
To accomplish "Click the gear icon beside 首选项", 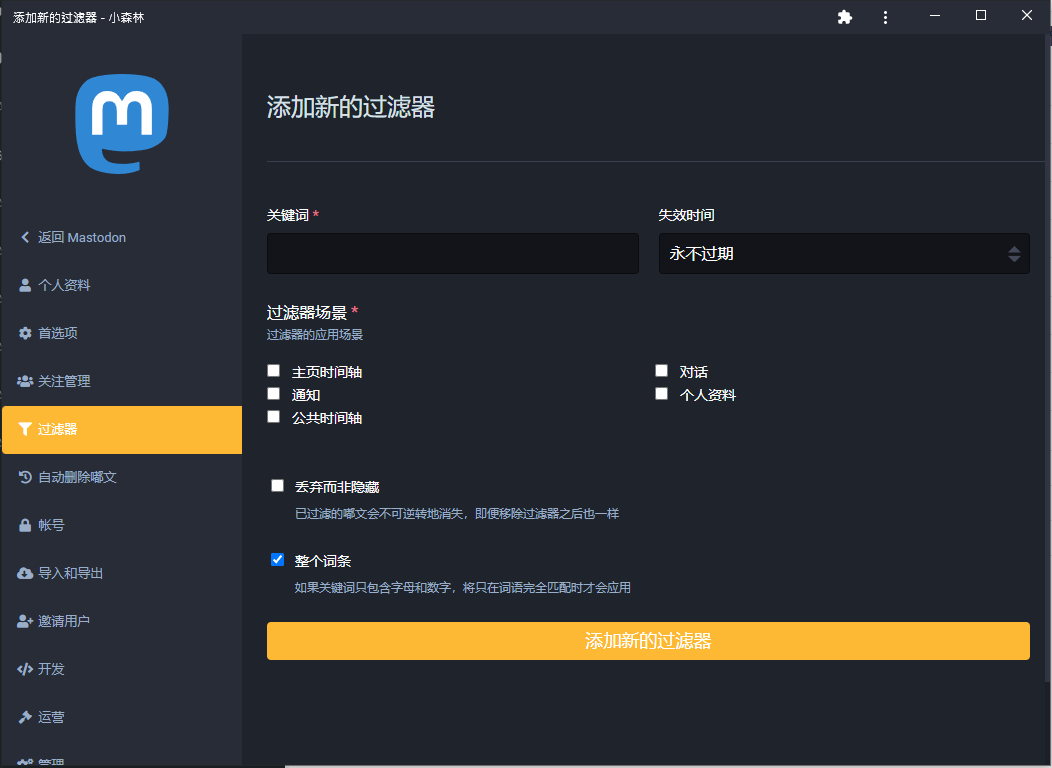I will [25, 333].
